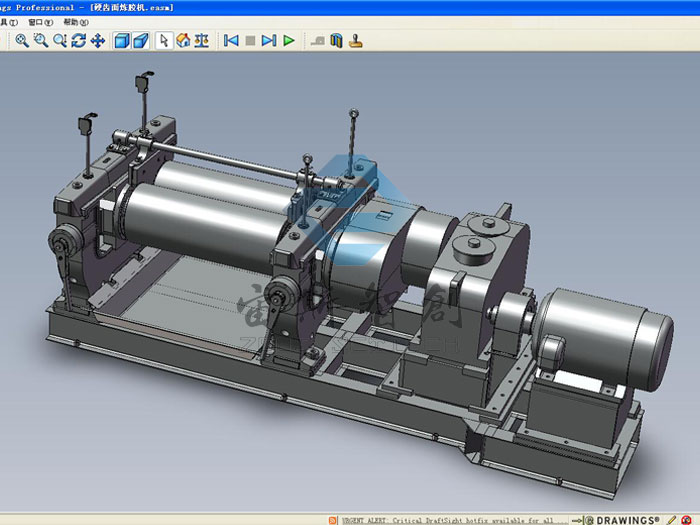Open the partially visible 工具(T) menu

tap(8, 22)
